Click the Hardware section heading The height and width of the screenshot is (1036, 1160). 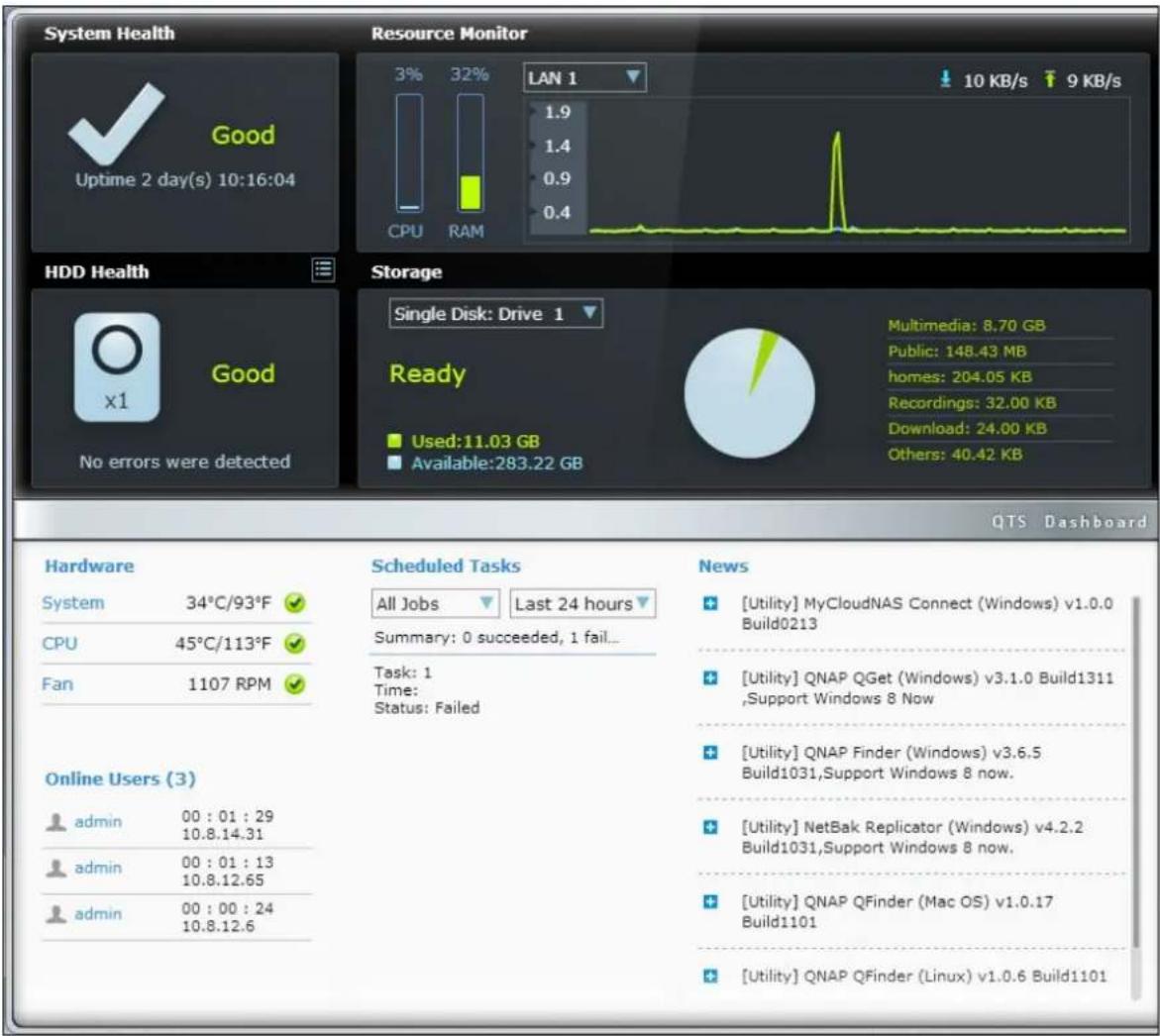pyautogui.click(x=89, y=567)
